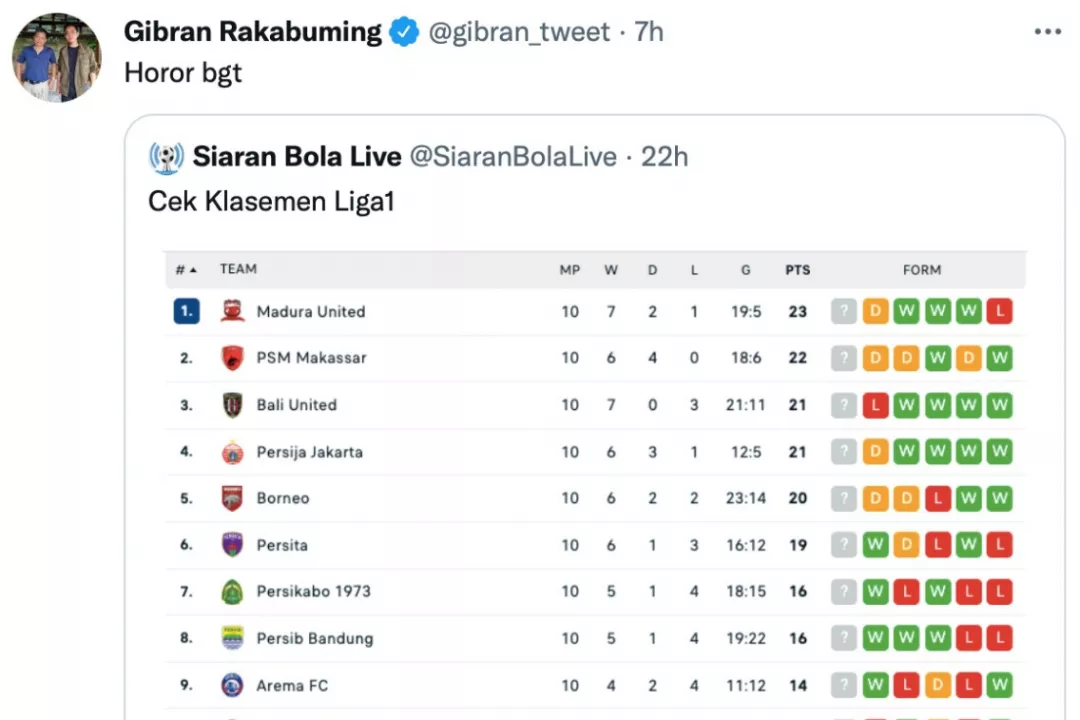The image size is (1080, 720).
Task: Open the three-dot more options menu
Action: coord(1048,32)
